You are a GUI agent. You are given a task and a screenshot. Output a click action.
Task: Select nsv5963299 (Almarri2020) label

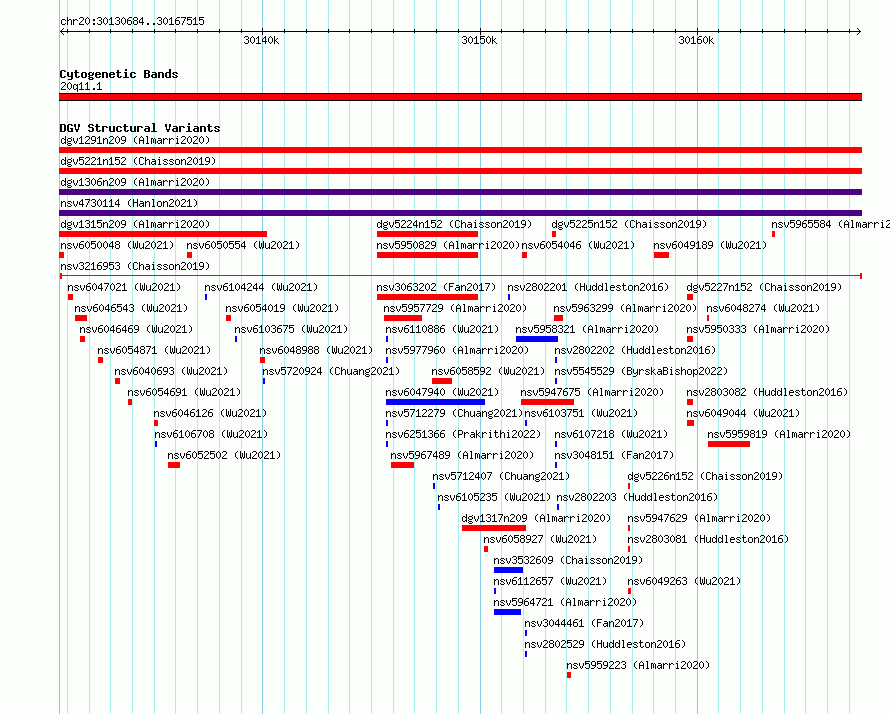pos(625,308)
